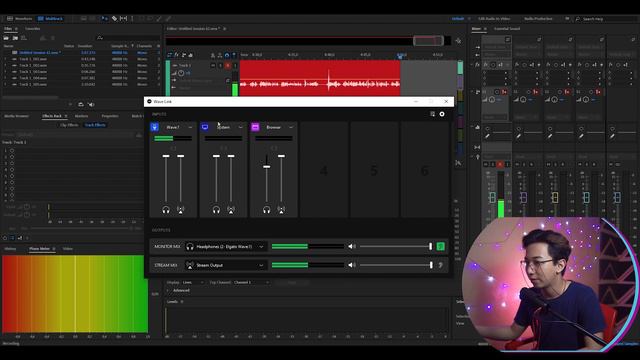Open the Favorites panel tab

click(x=33, y=29)
